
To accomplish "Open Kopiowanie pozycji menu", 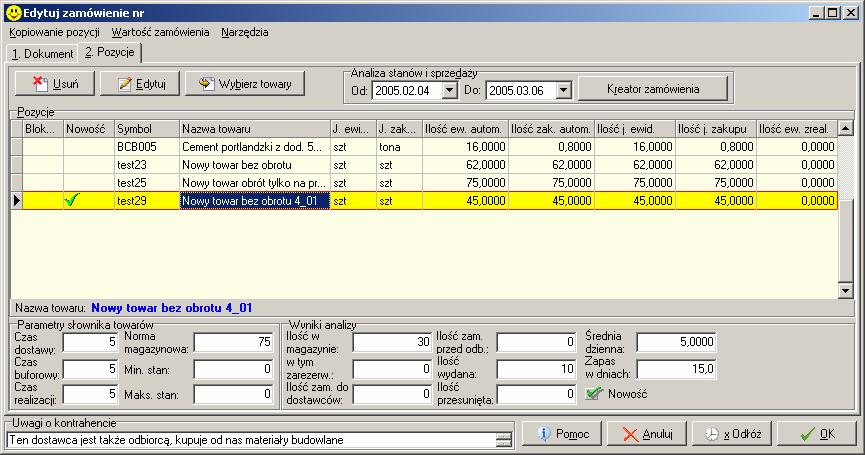I will point(54,32).
